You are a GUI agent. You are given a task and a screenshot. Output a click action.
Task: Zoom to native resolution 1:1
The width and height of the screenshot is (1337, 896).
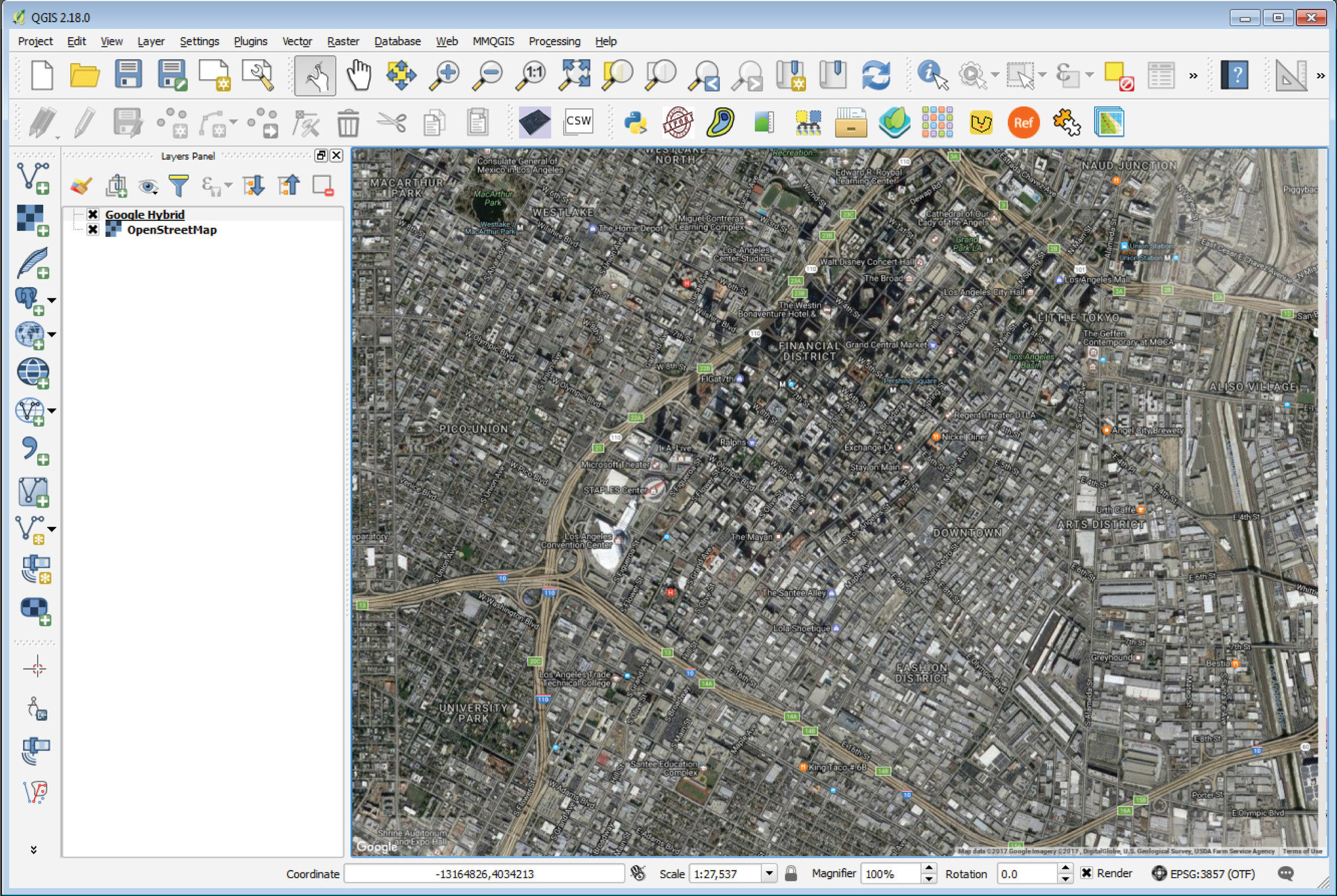pyautogui.click(x=531, y=75)
